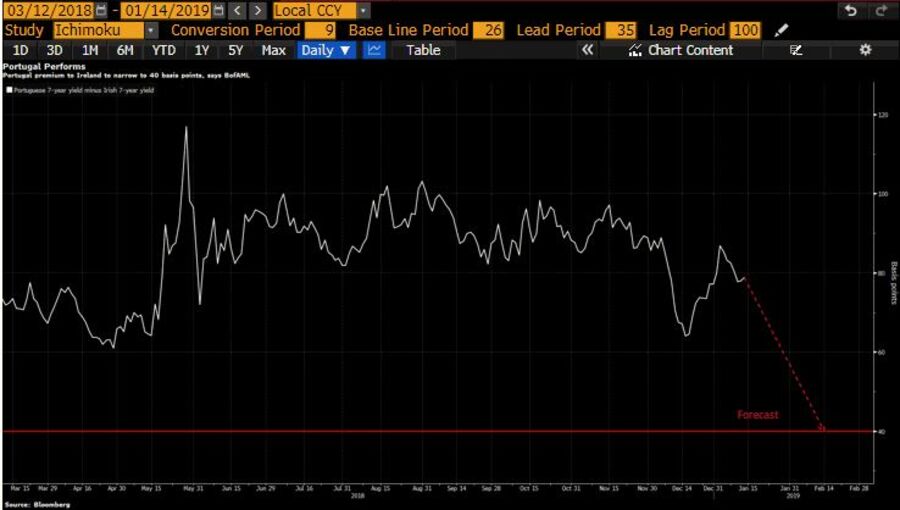
Task: Select the 1Y time range
Action: (201, 50)
